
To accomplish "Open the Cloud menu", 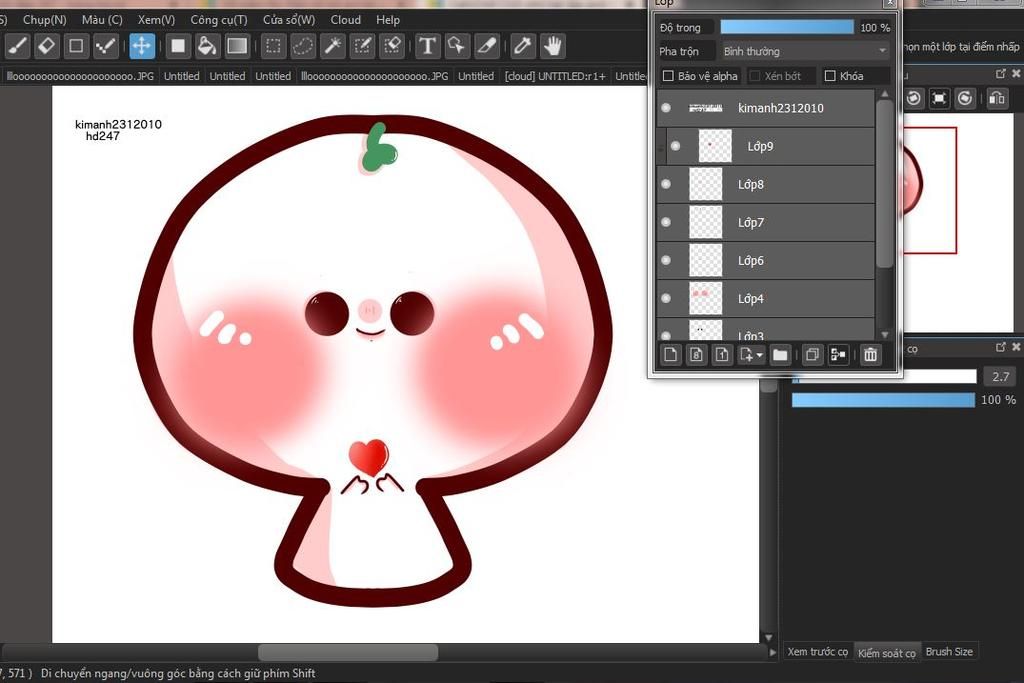I will pyautogui.click(x=345, y=20).
